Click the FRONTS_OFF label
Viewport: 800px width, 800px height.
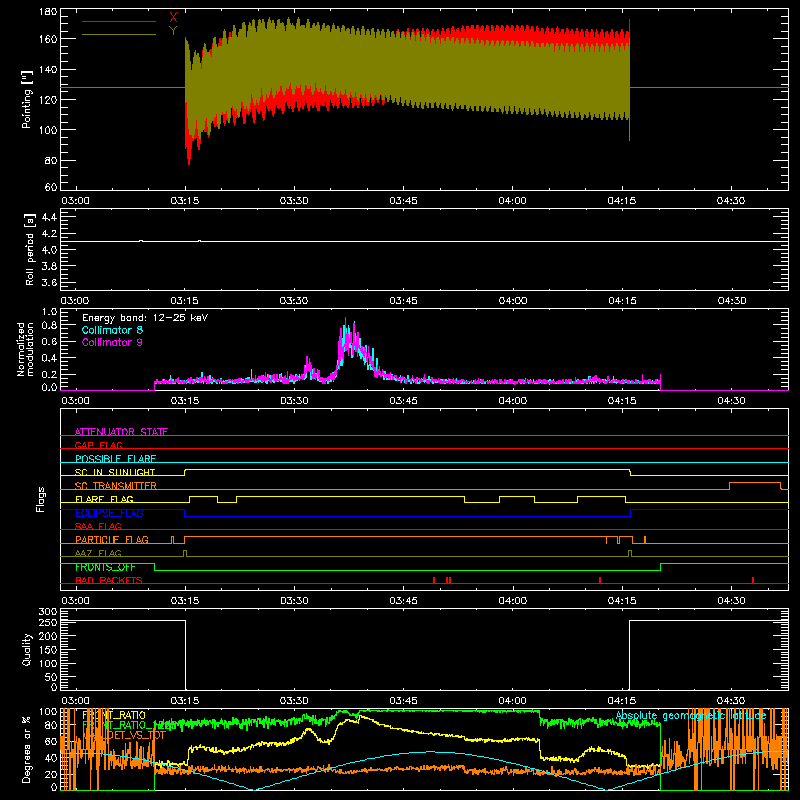105,567
